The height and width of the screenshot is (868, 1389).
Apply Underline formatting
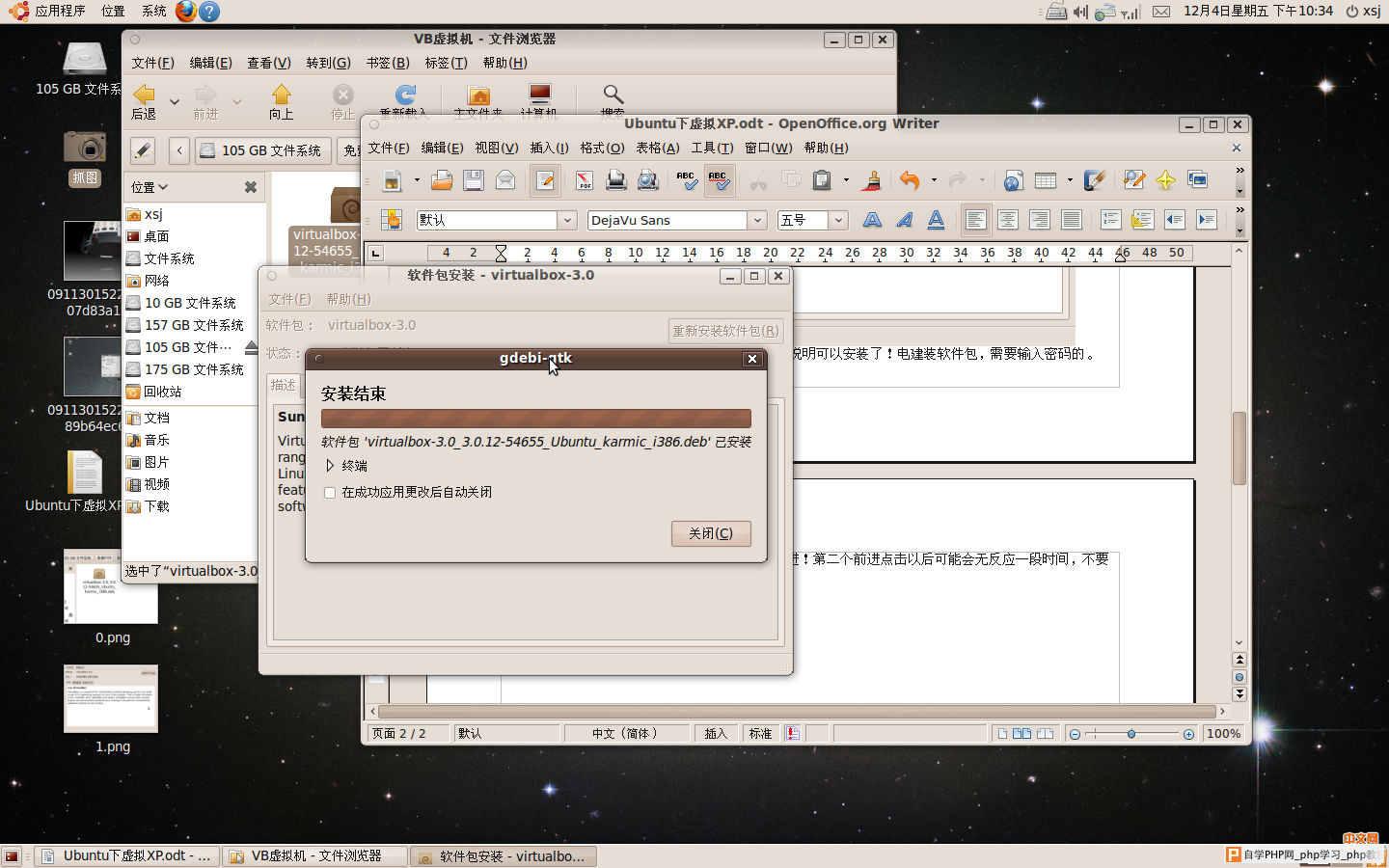[936, 220]
